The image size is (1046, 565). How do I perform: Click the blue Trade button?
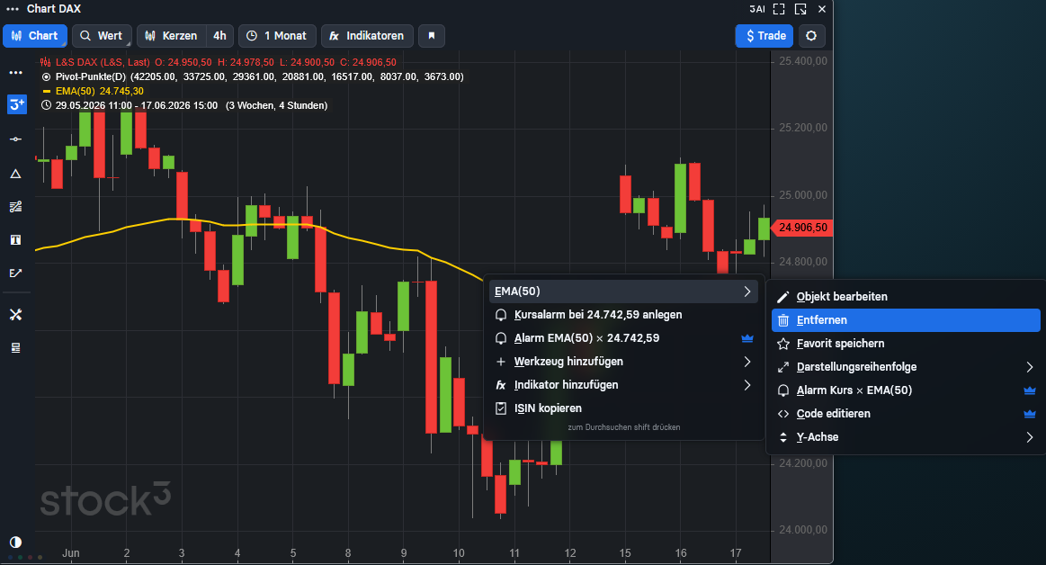pos(764,36)
